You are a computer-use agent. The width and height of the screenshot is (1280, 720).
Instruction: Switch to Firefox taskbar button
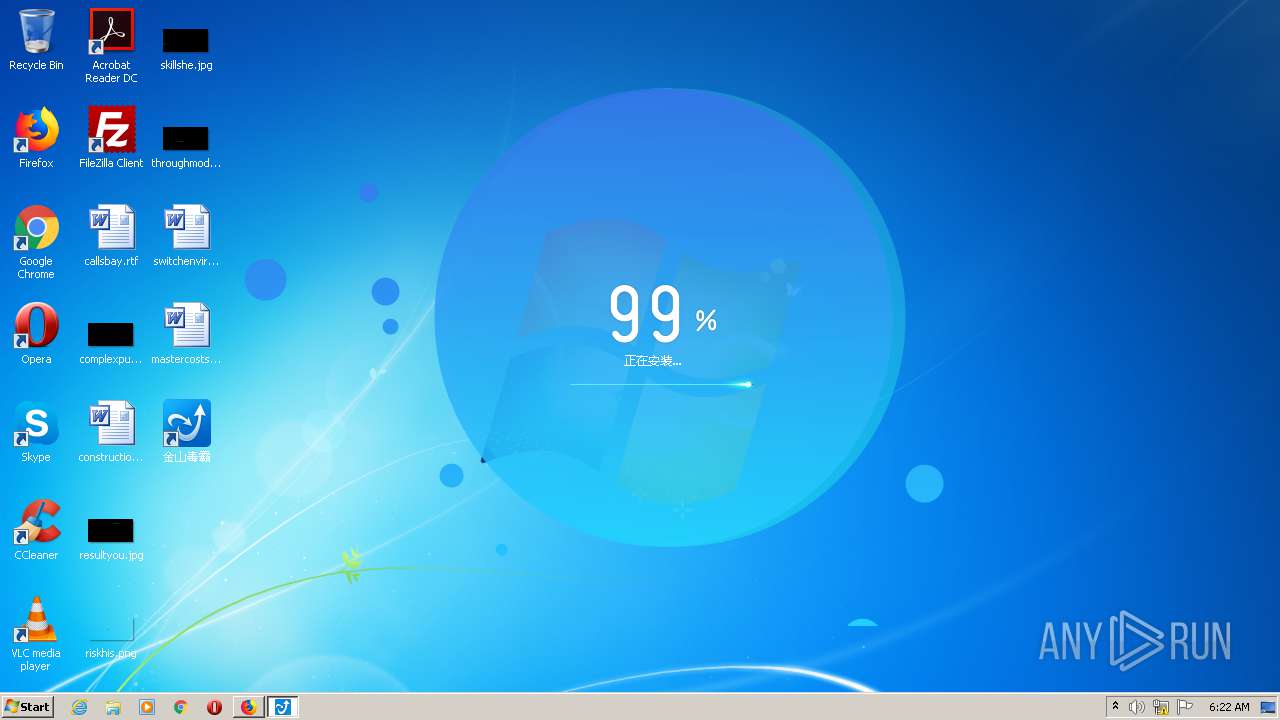(248, 707)
